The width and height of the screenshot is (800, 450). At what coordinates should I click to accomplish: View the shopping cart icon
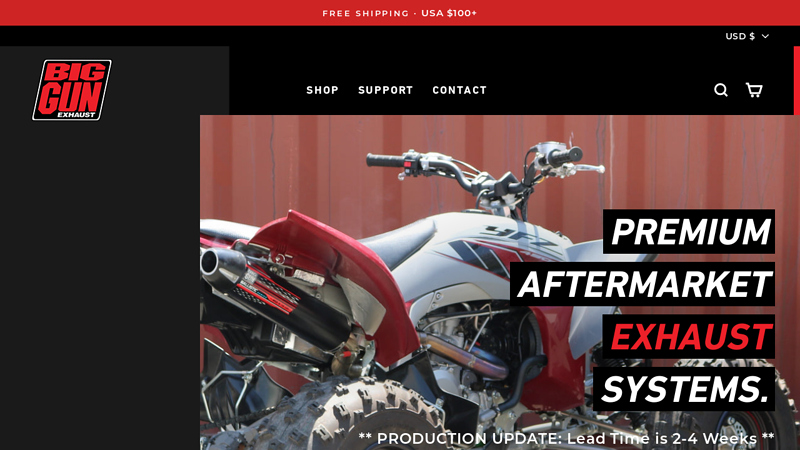pyautogui.click(x=754, y=90)
